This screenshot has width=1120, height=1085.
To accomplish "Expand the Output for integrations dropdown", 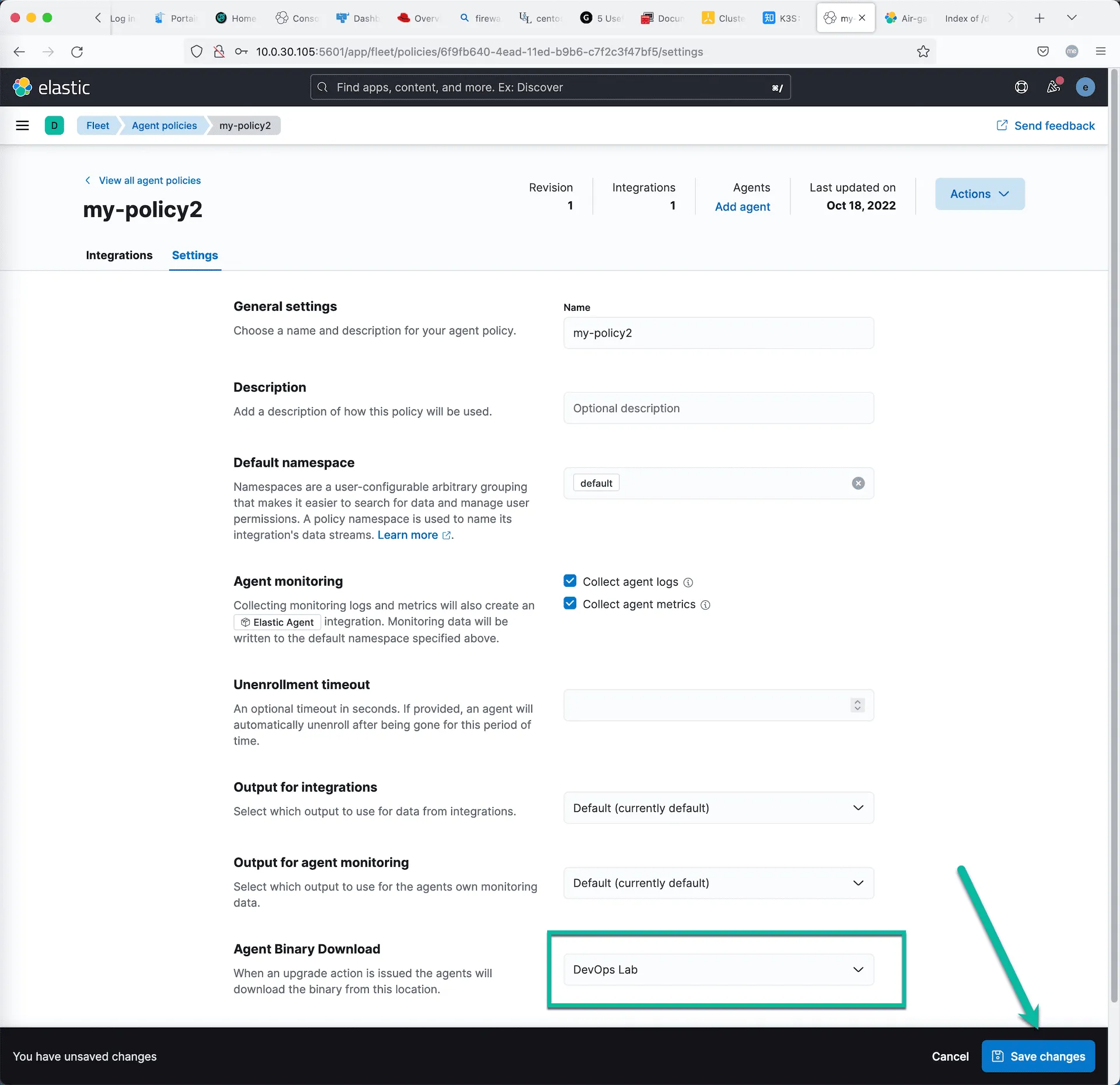I will coord(718,808).
